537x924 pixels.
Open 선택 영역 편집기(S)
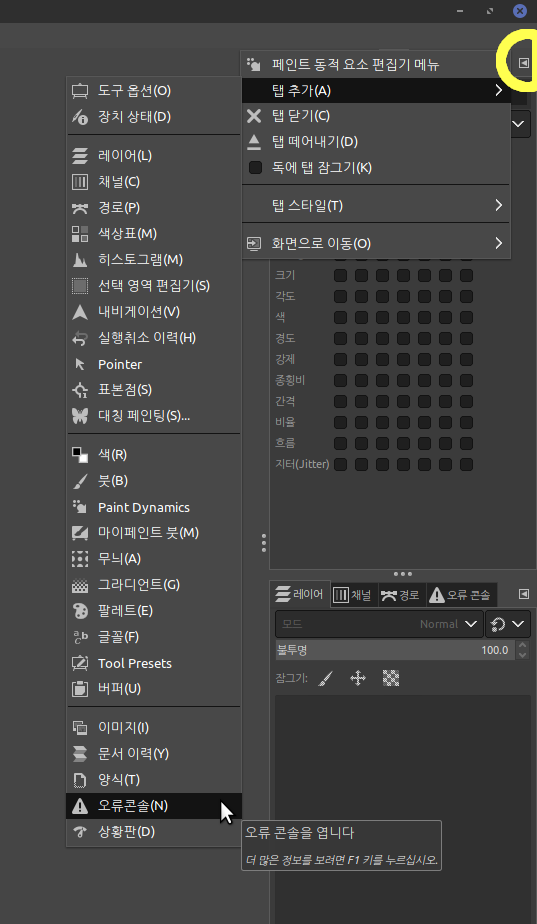point(153,286)
